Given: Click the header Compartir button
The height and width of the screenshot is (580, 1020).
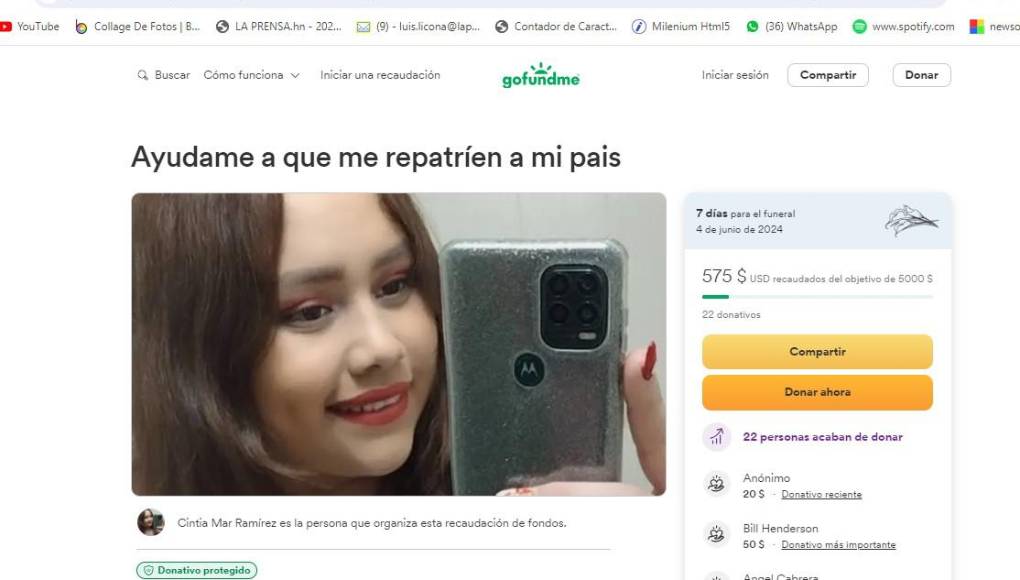Looking at the screenshot, I should point(827,75).
